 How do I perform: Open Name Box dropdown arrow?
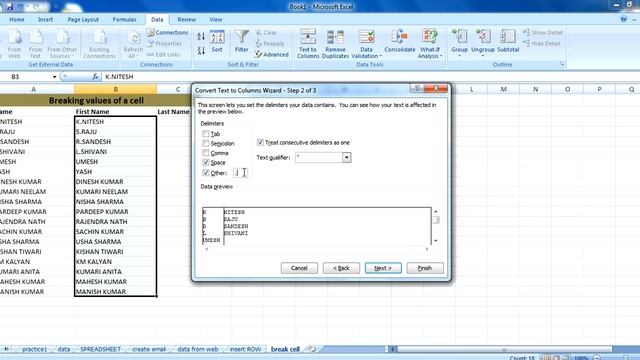(54, 77)
